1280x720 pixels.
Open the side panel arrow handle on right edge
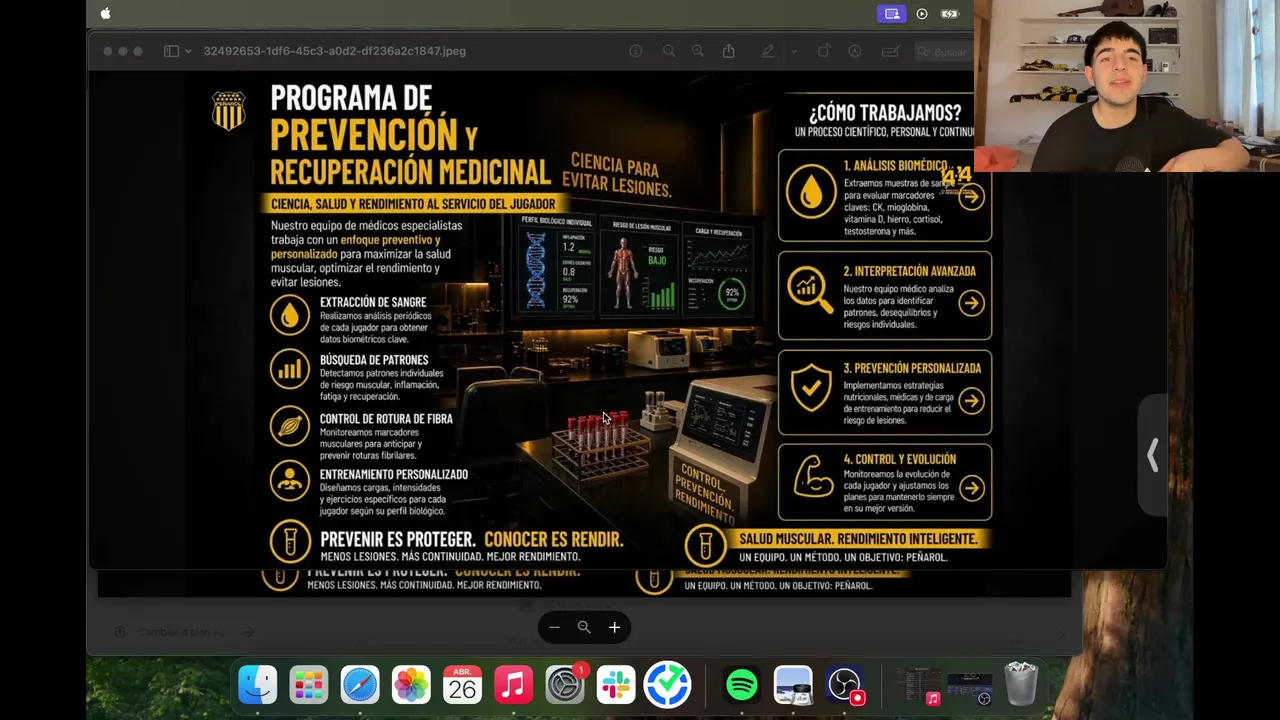(x=1152, y=455)
